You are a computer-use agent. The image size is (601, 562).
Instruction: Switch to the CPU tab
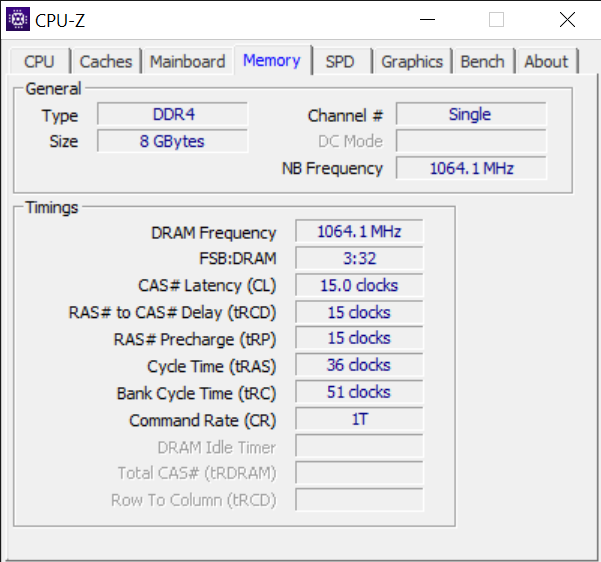(39, 61)
